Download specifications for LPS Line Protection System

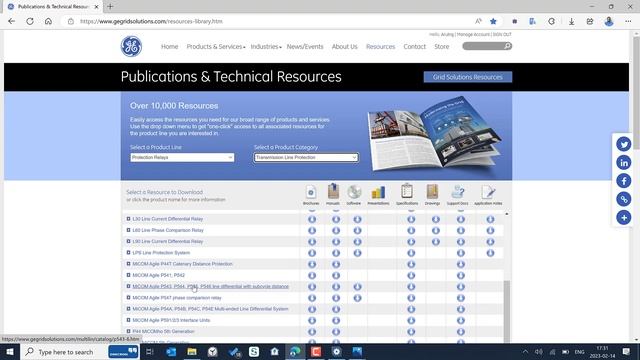411,253
